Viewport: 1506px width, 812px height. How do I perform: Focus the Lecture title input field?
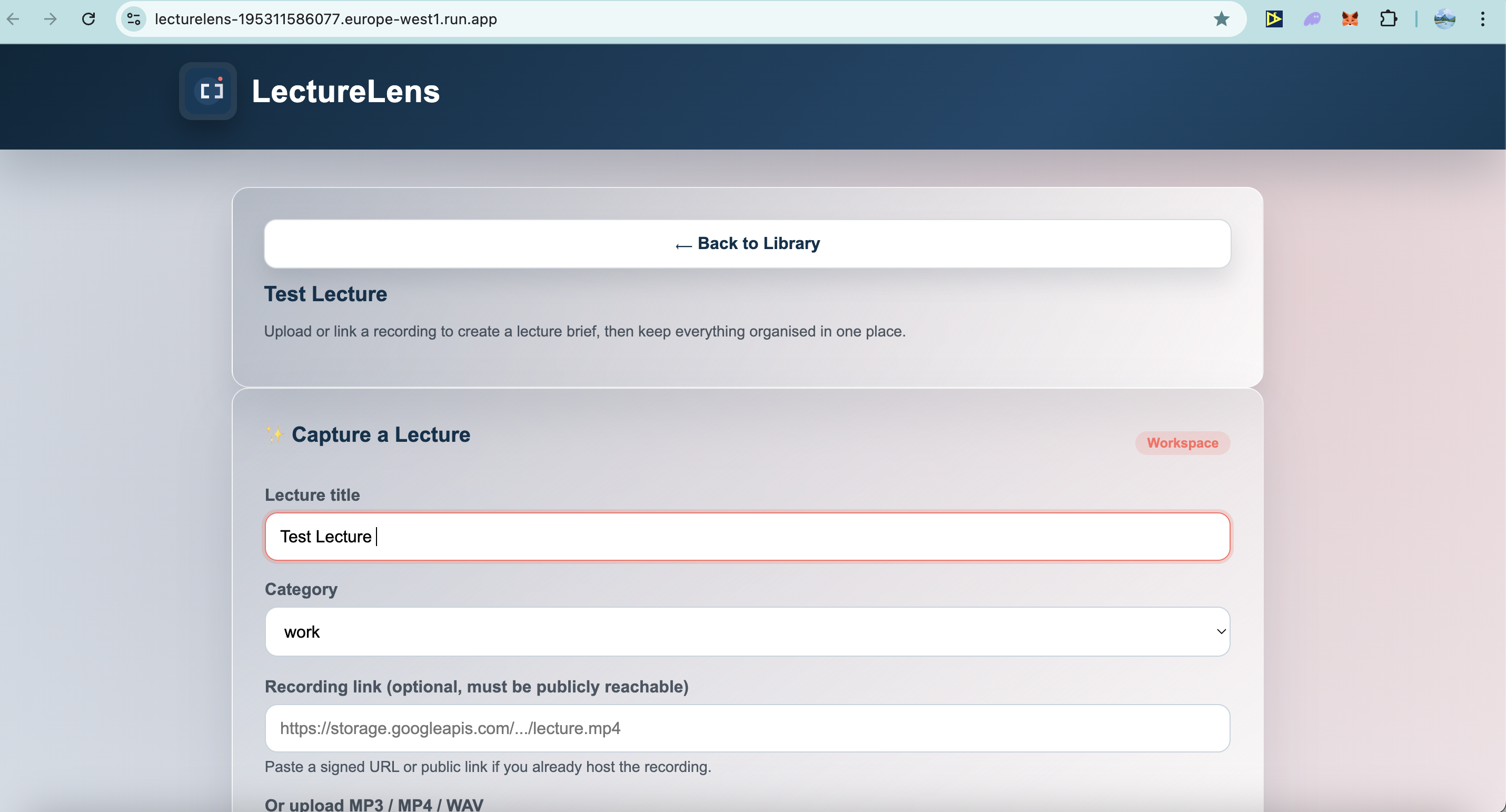[747, 536]
